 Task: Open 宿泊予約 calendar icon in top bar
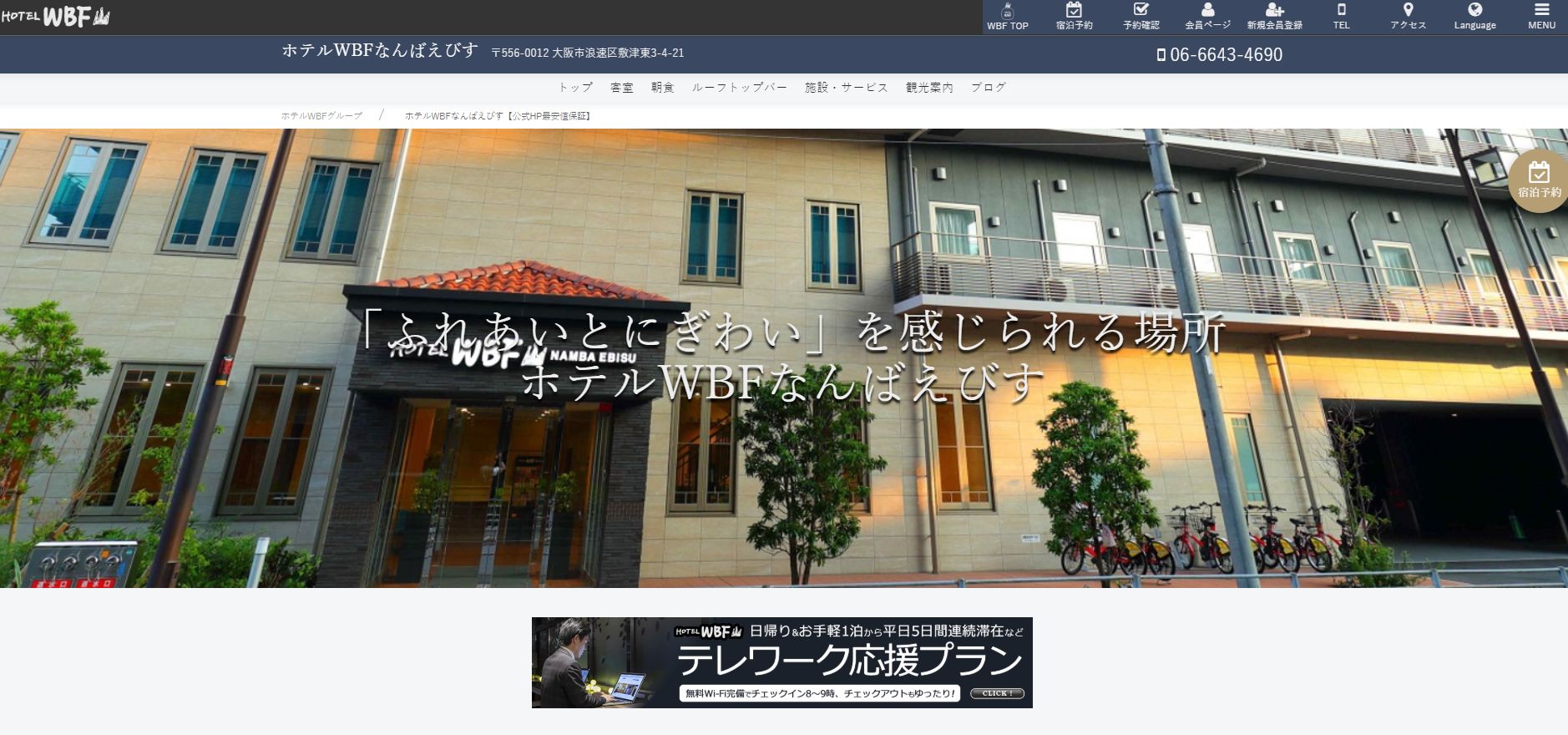coord(1074,17)
